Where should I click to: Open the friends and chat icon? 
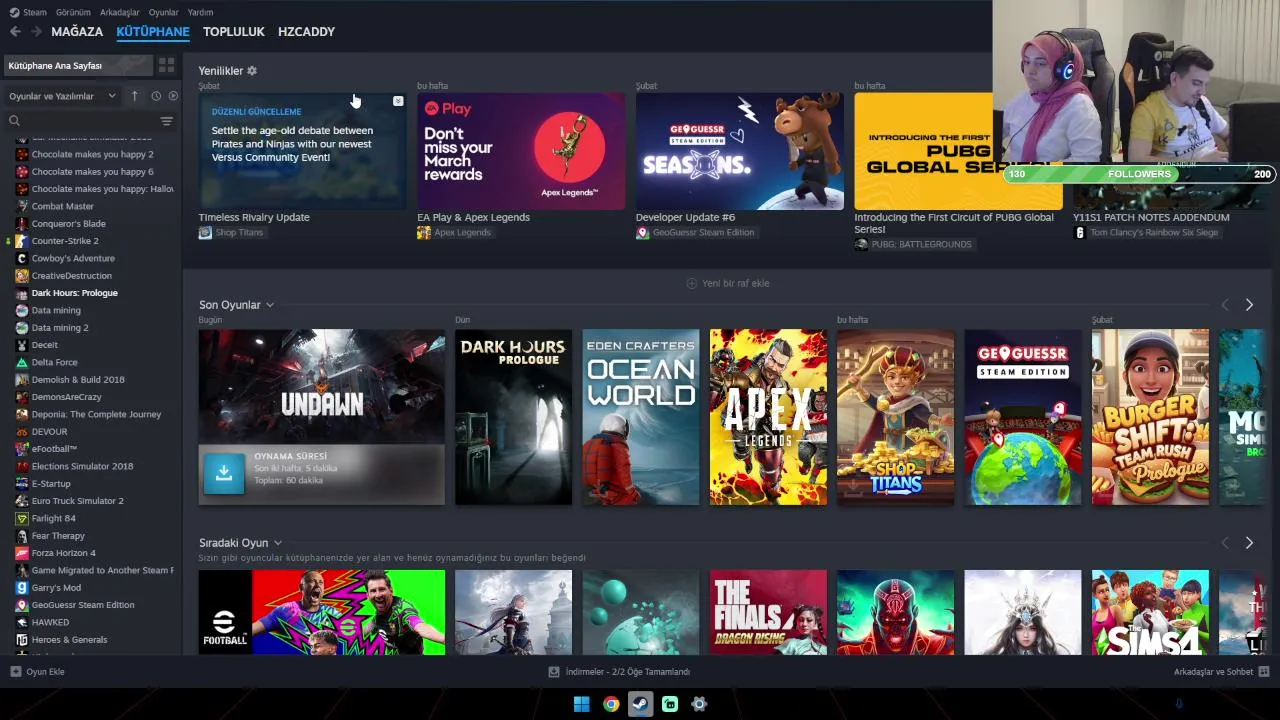point(1264,672)
